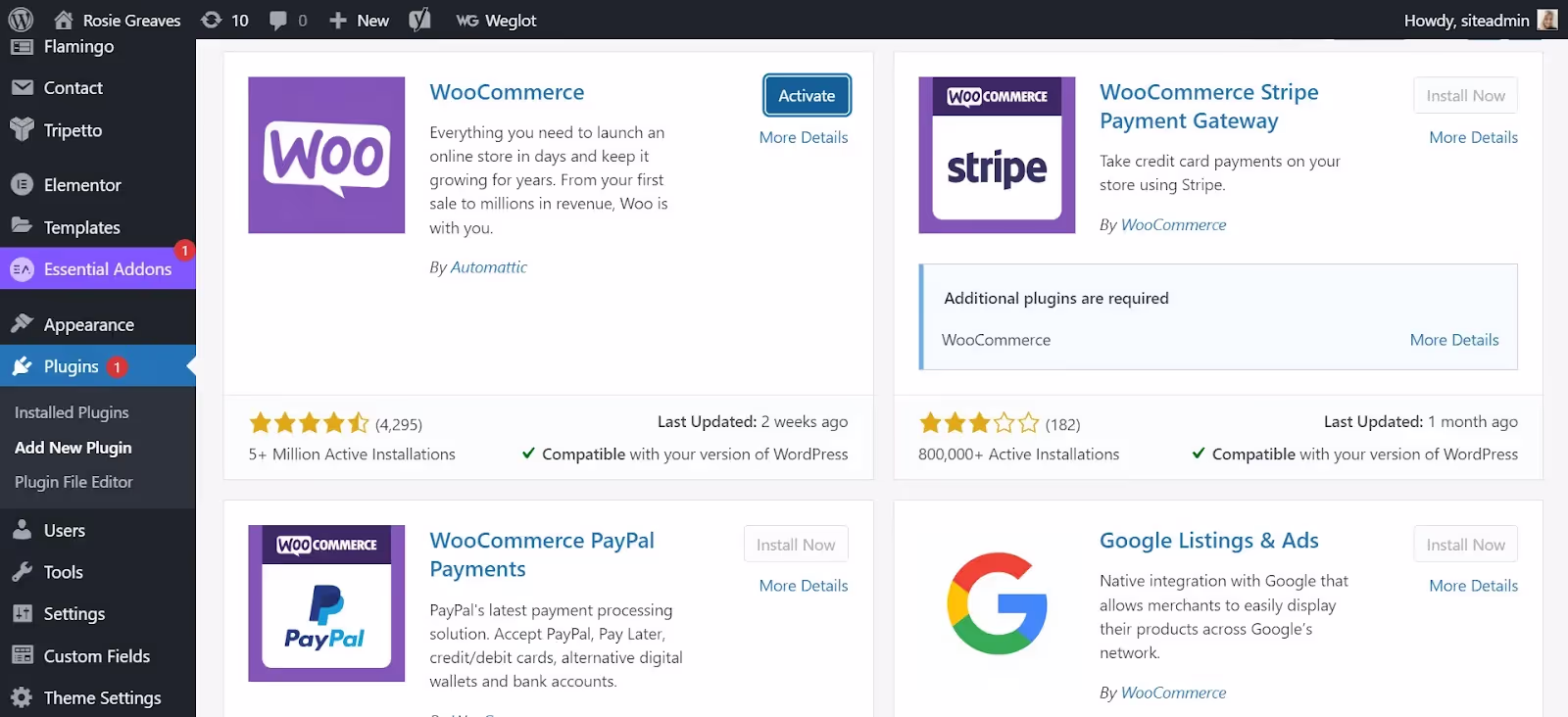
Task: Open the Appearance menu item
Action: pos(89,324)
